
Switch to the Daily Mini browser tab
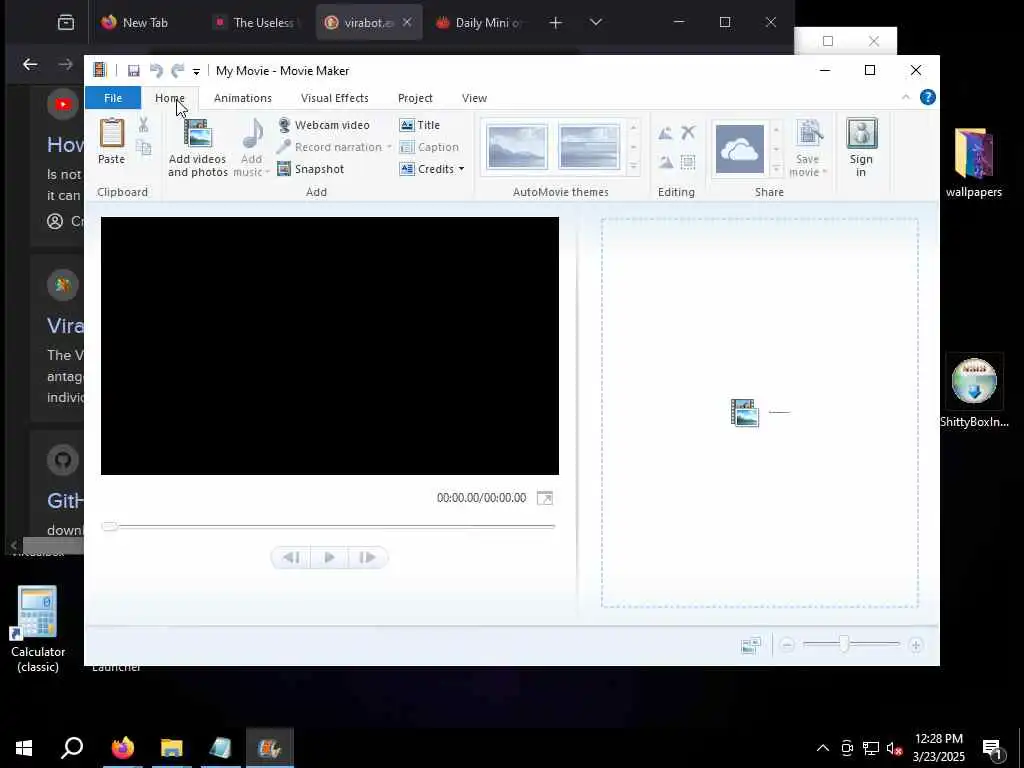(x=480, y=23)
